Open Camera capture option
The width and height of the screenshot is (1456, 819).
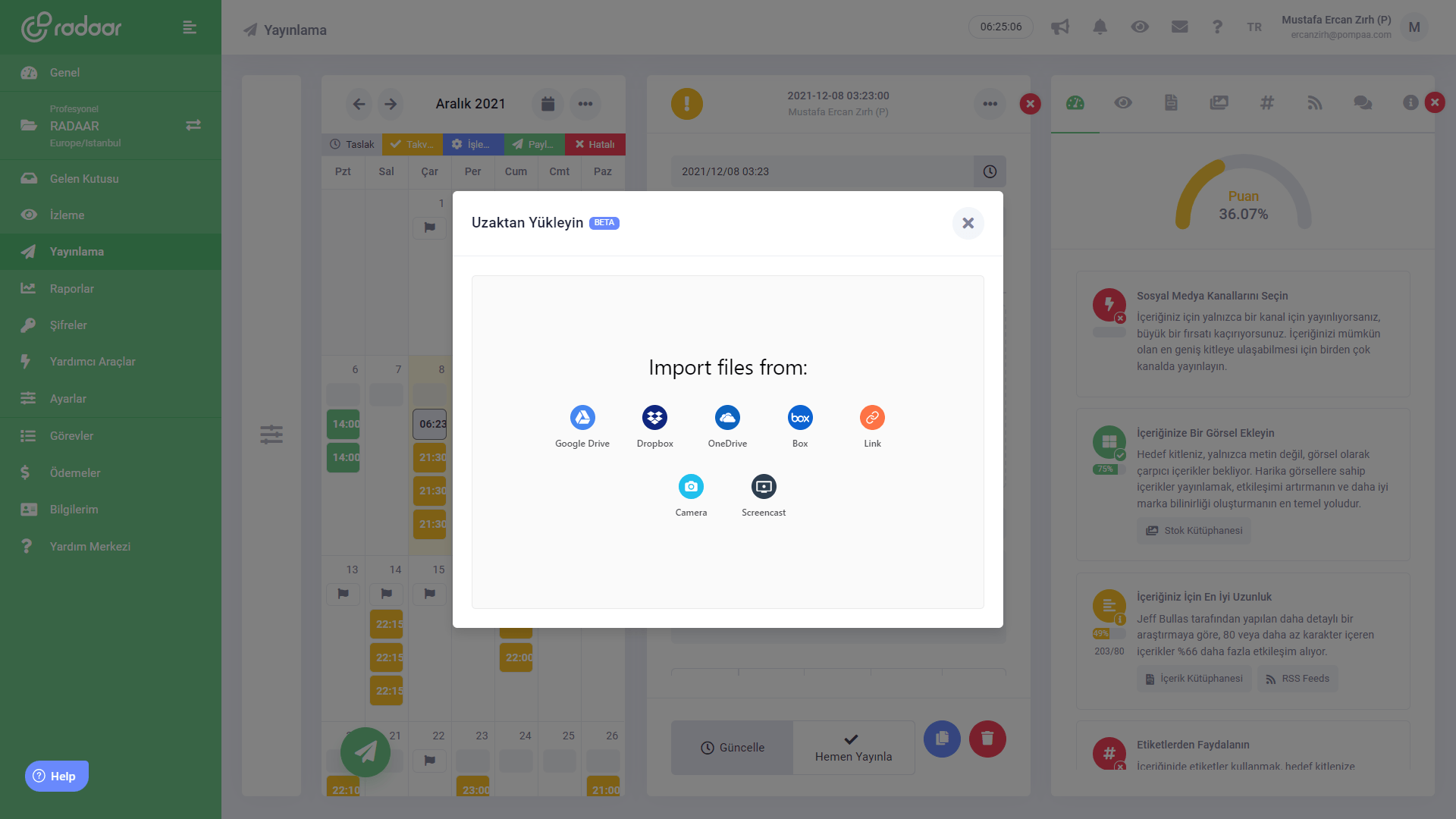coord(691,488)
